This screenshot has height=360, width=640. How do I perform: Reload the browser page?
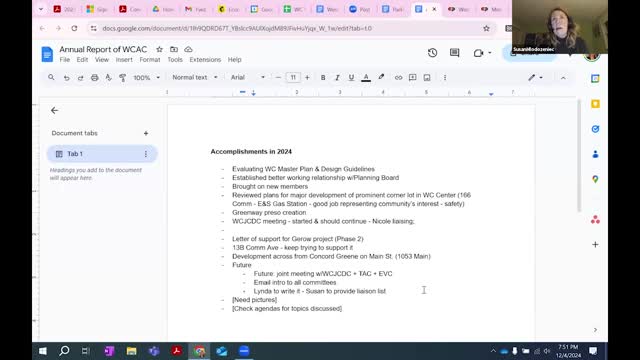tap(74, 28)
